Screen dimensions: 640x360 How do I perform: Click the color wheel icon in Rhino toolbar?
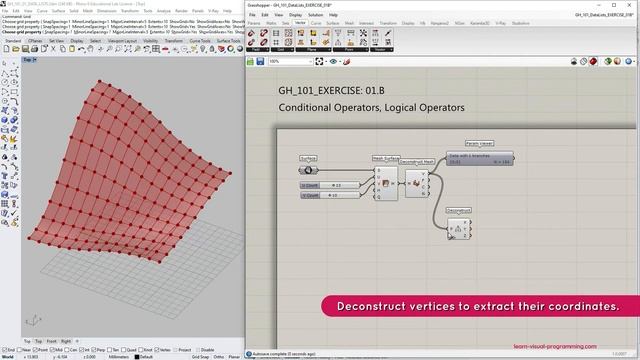pyautogui.click(x=231, y=49)
